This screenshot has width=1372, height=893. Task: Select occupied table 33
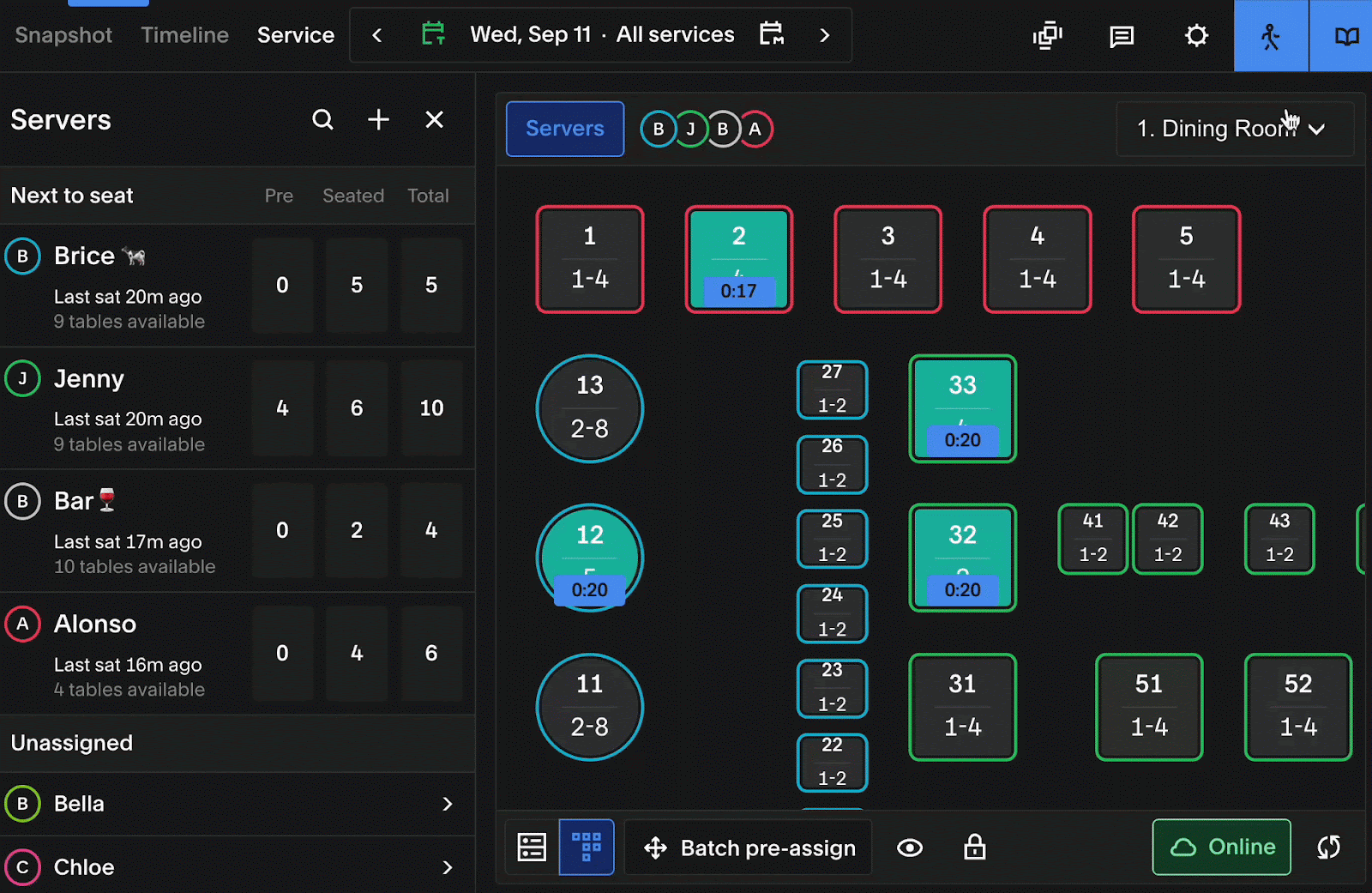pos(963,408)
